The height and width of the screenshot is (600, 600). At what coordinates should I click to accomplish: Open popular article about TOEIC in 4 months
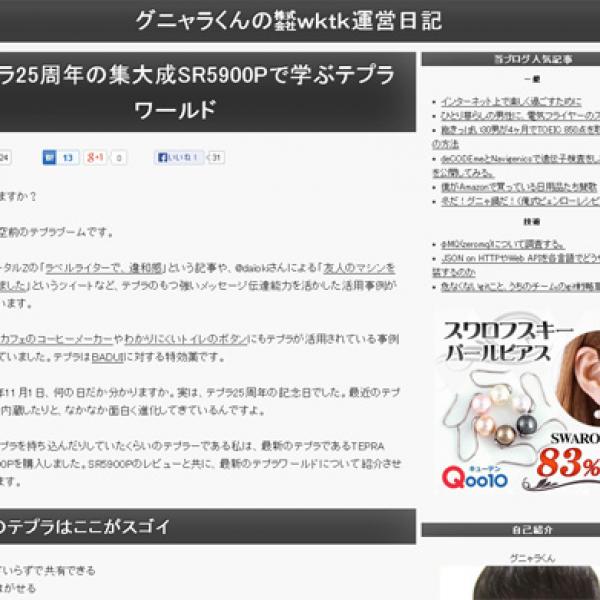[520, 130]
